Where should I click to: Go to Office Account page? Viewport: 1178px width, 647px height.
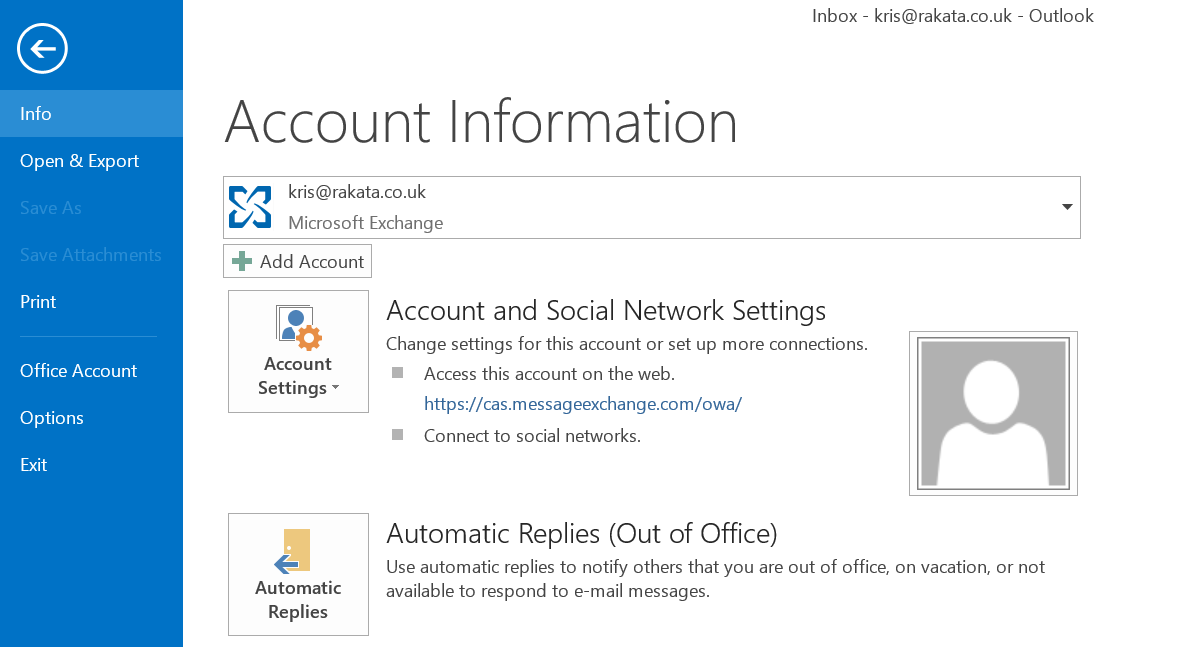[x=91, y=370]
